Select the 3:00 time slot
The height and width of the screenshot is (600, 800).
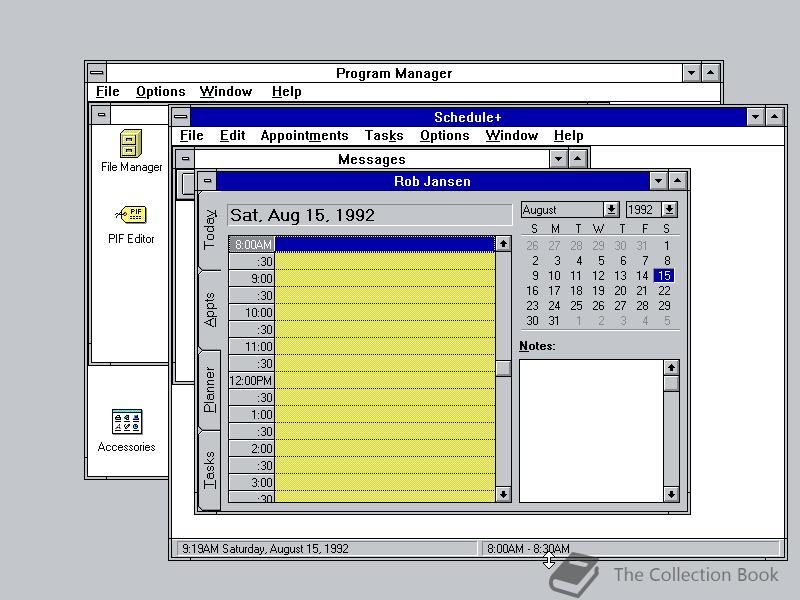click(385, 483)
